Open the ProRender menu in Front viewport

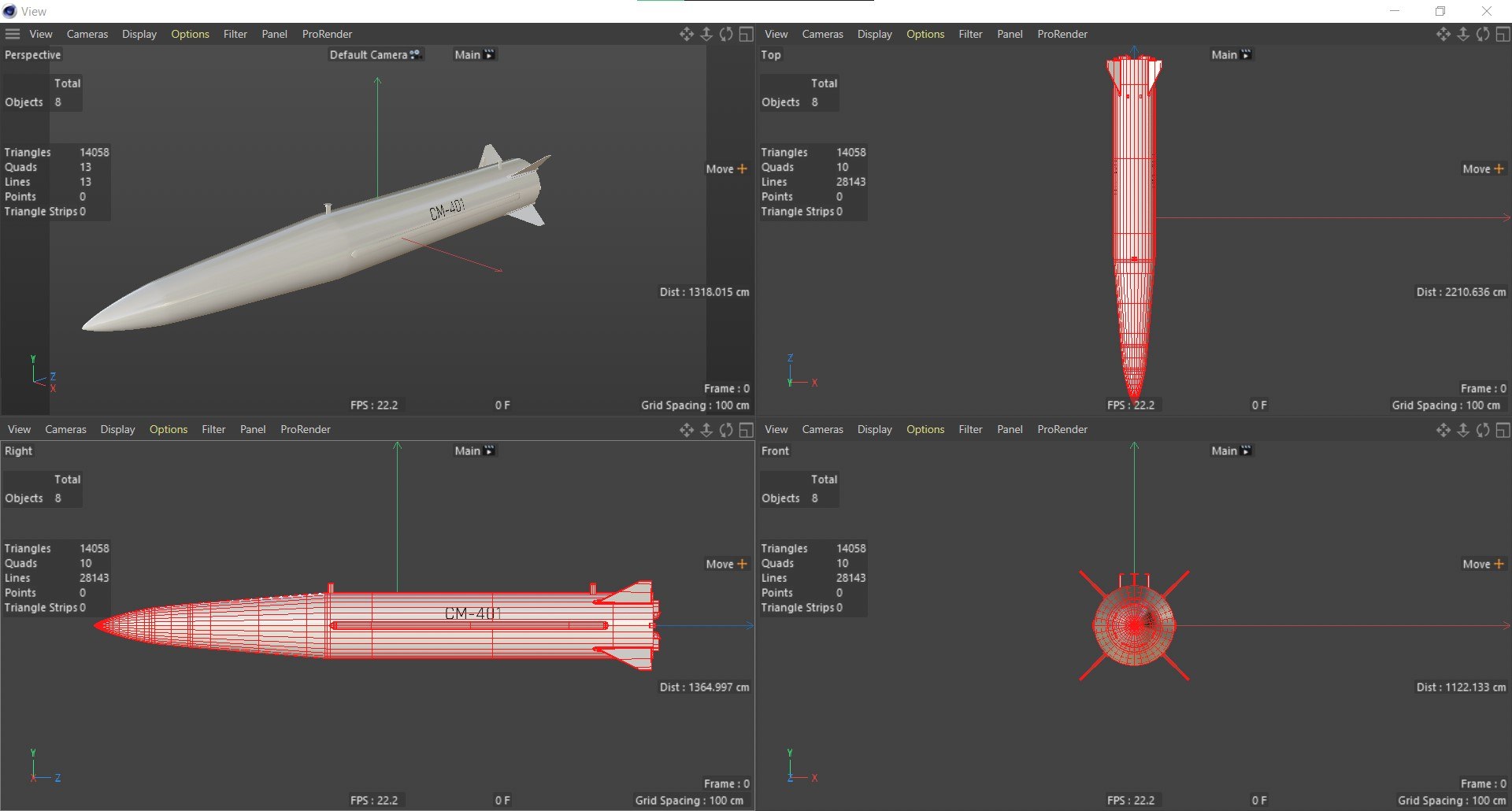tap(1062, 429)
